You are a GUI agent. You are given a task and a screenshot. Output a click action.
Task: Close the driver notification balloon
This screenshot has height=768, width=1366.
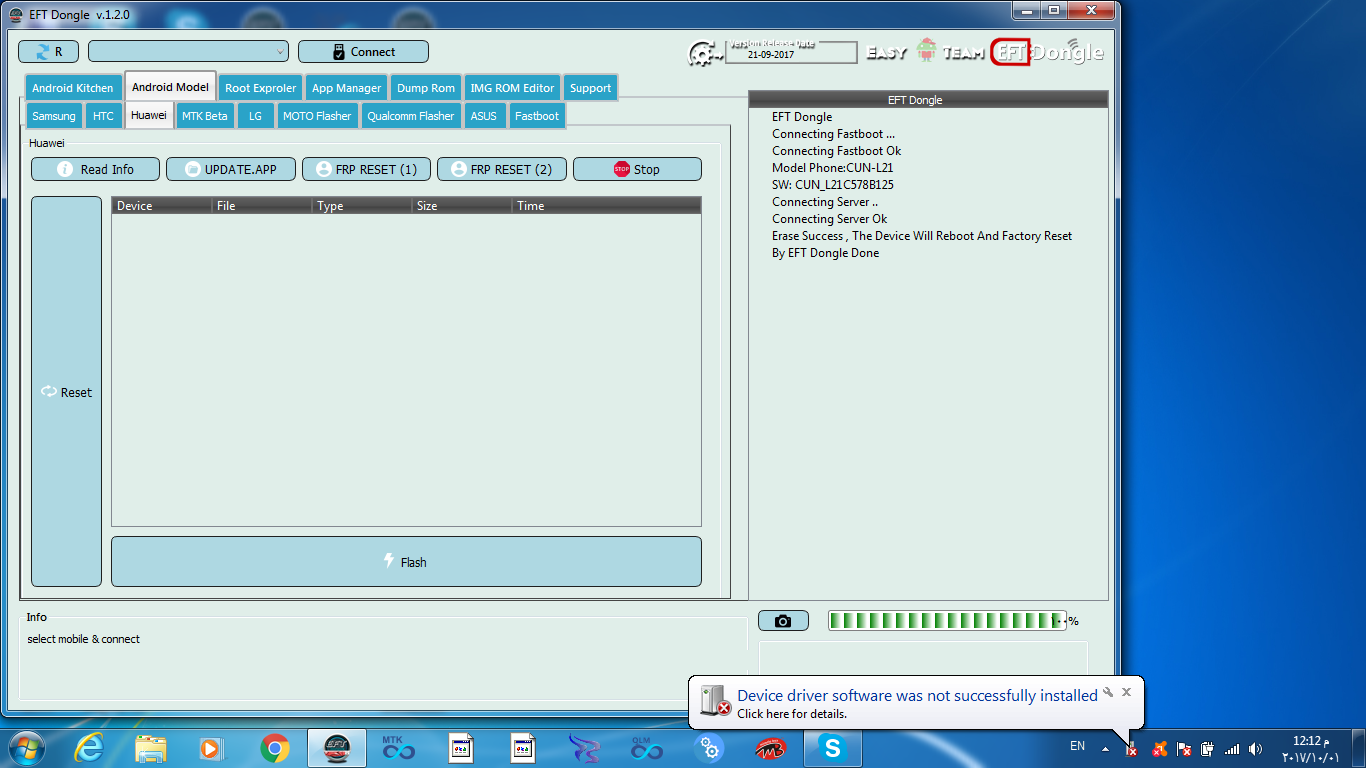(x=1126, y=691)
